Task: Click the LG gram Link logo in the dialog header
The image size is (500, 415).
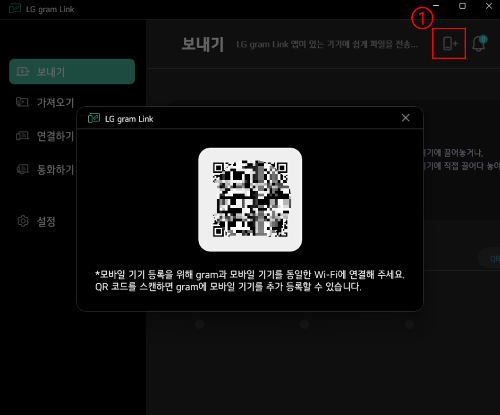Action: [x=94, y=118]
